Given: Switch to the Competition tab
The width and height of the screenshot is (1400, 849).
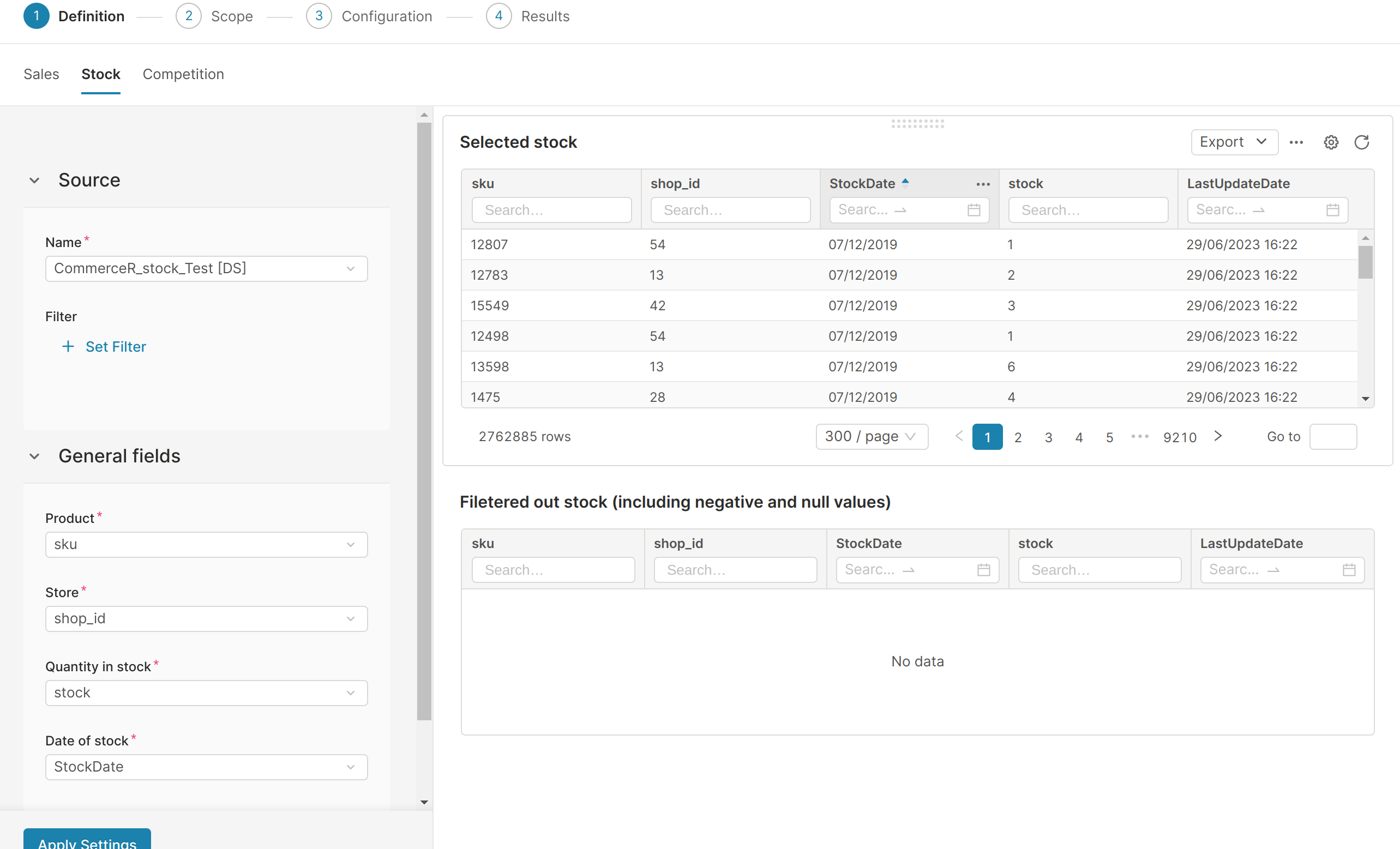Looking at the screenshot, I should click(x=183, y=74).
